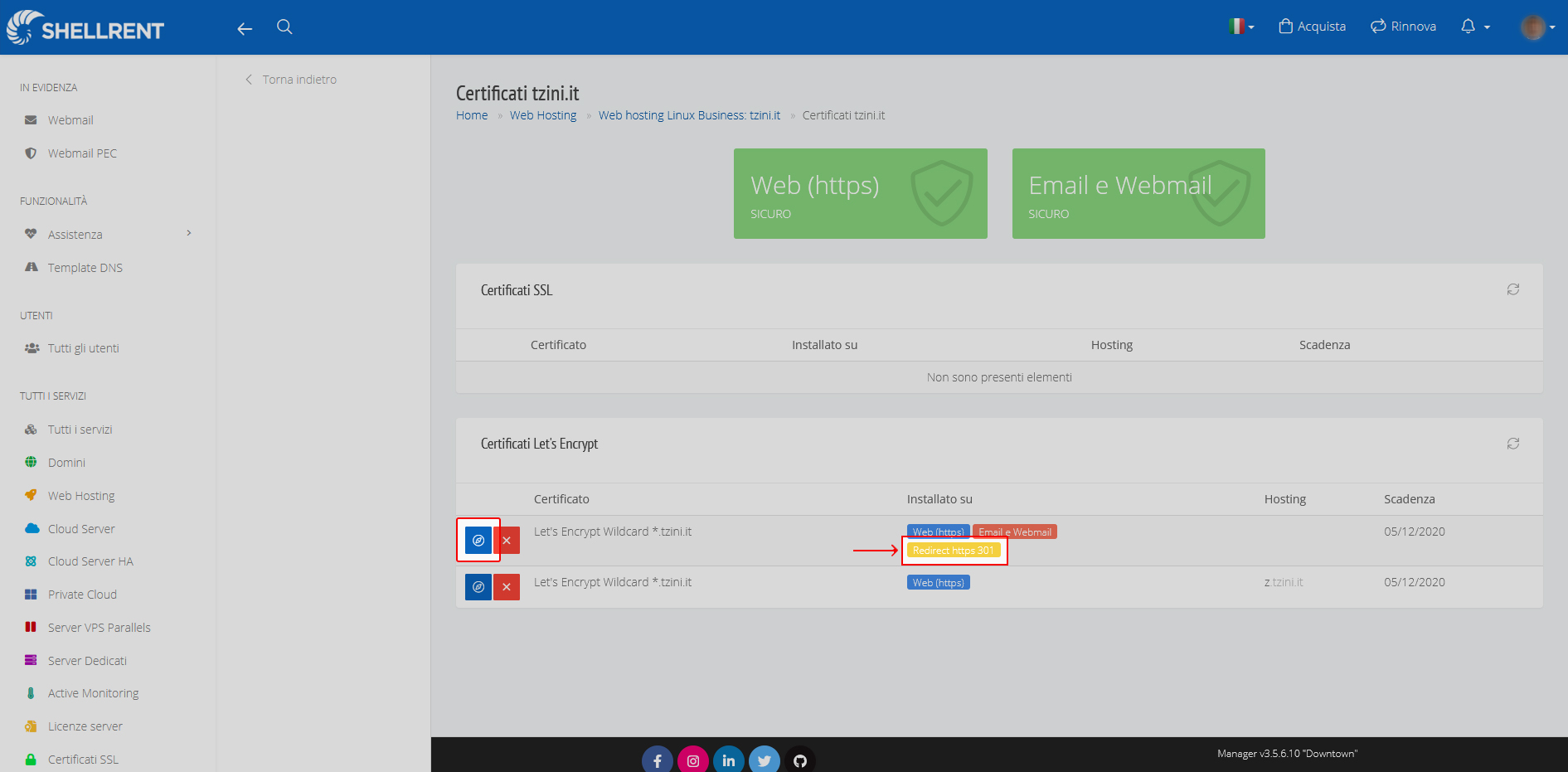This screenshot has height=772, width=1568.
Task: Open the GitHub footer icon
Action: pyautogui.click(x=800, y=760)
